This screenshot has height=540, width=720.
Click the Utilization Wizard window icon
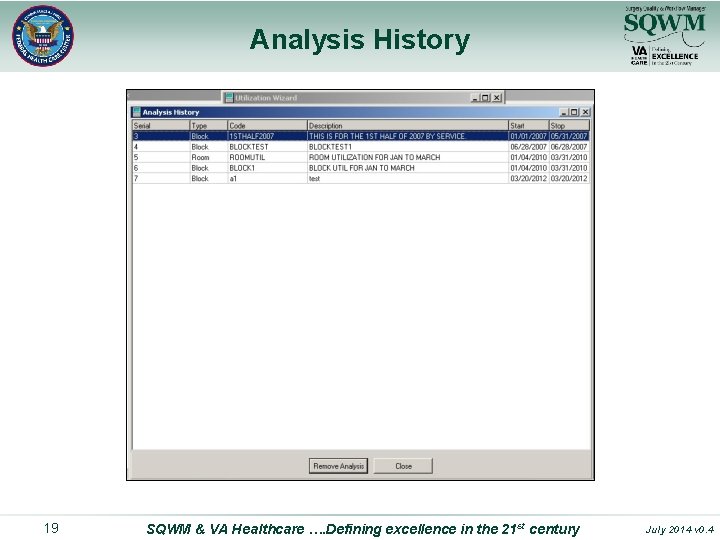pyautogui.click(x=229, y=97)
